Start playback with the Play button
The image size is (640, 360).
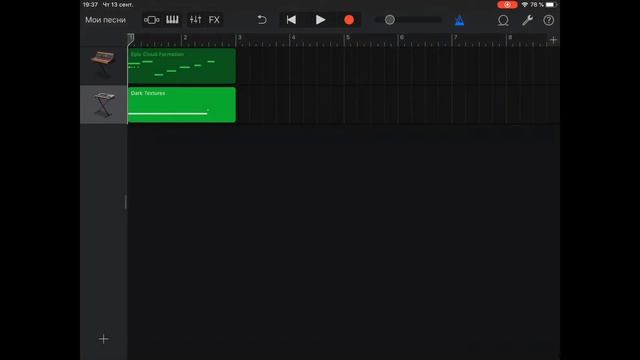(x=320, y=20)
